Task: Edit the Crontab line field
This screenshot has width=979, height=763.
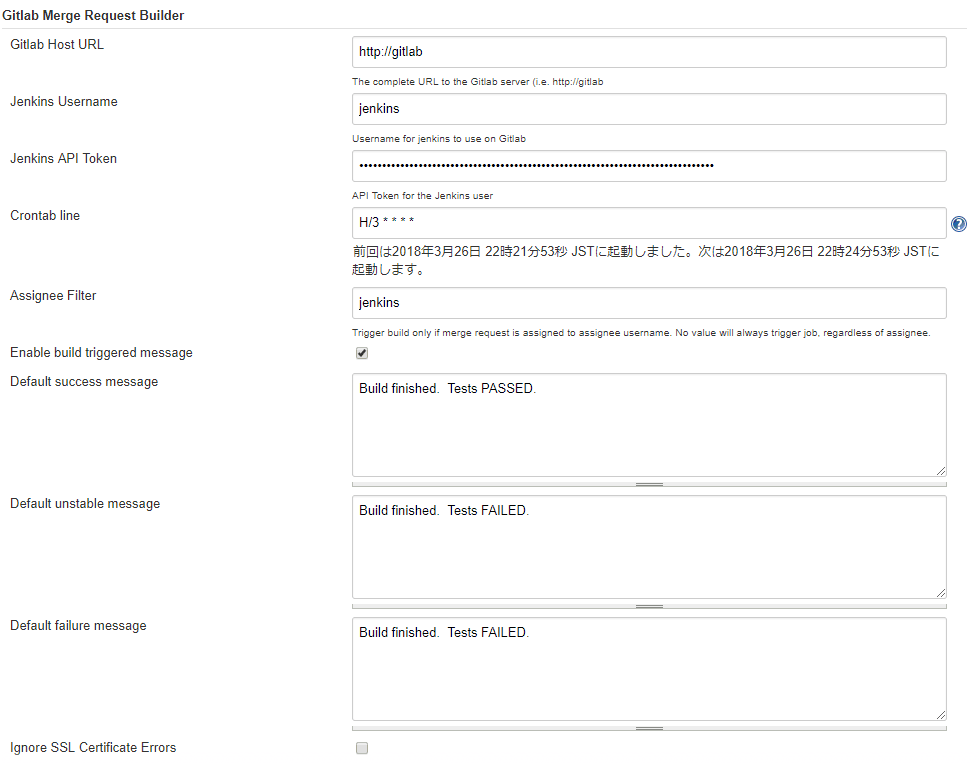Action: pyautogui.click(x=649, y=223)
